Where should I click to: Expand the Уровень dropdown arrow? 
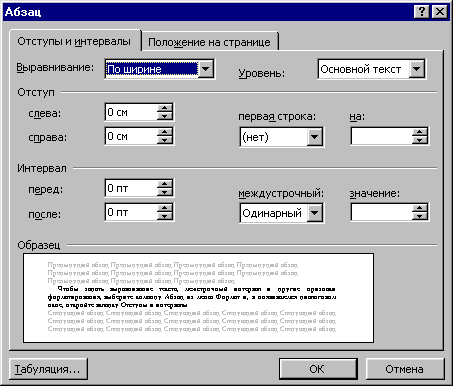(x=416, y=69)
